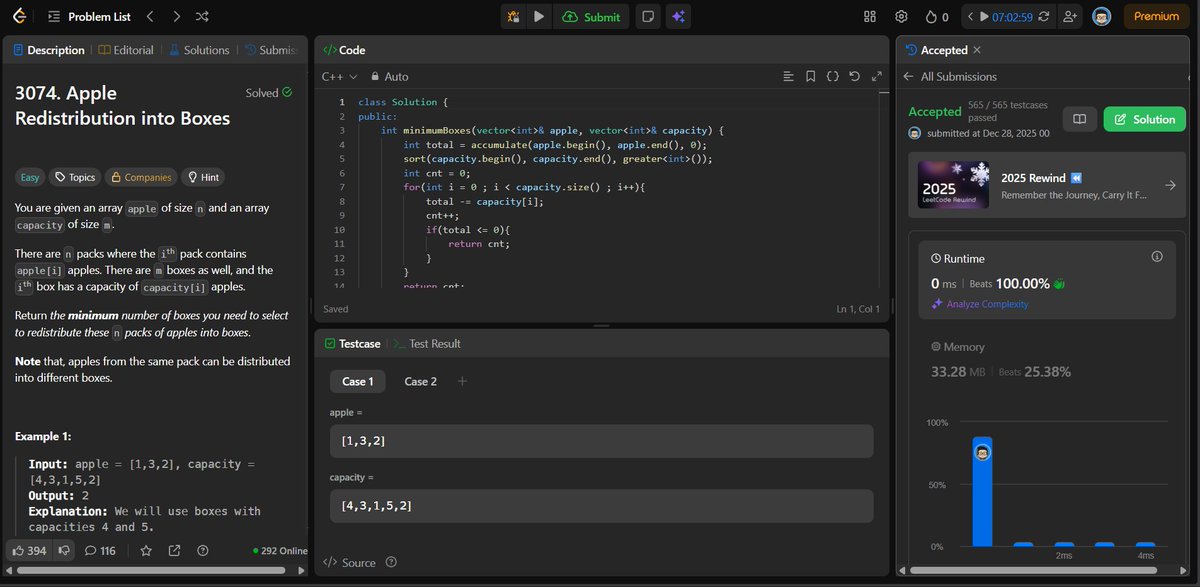Image resolution: width=1200 pixels, height=587 pixels.
Task: Run the code with the play button
Action: tap(539, 17)
